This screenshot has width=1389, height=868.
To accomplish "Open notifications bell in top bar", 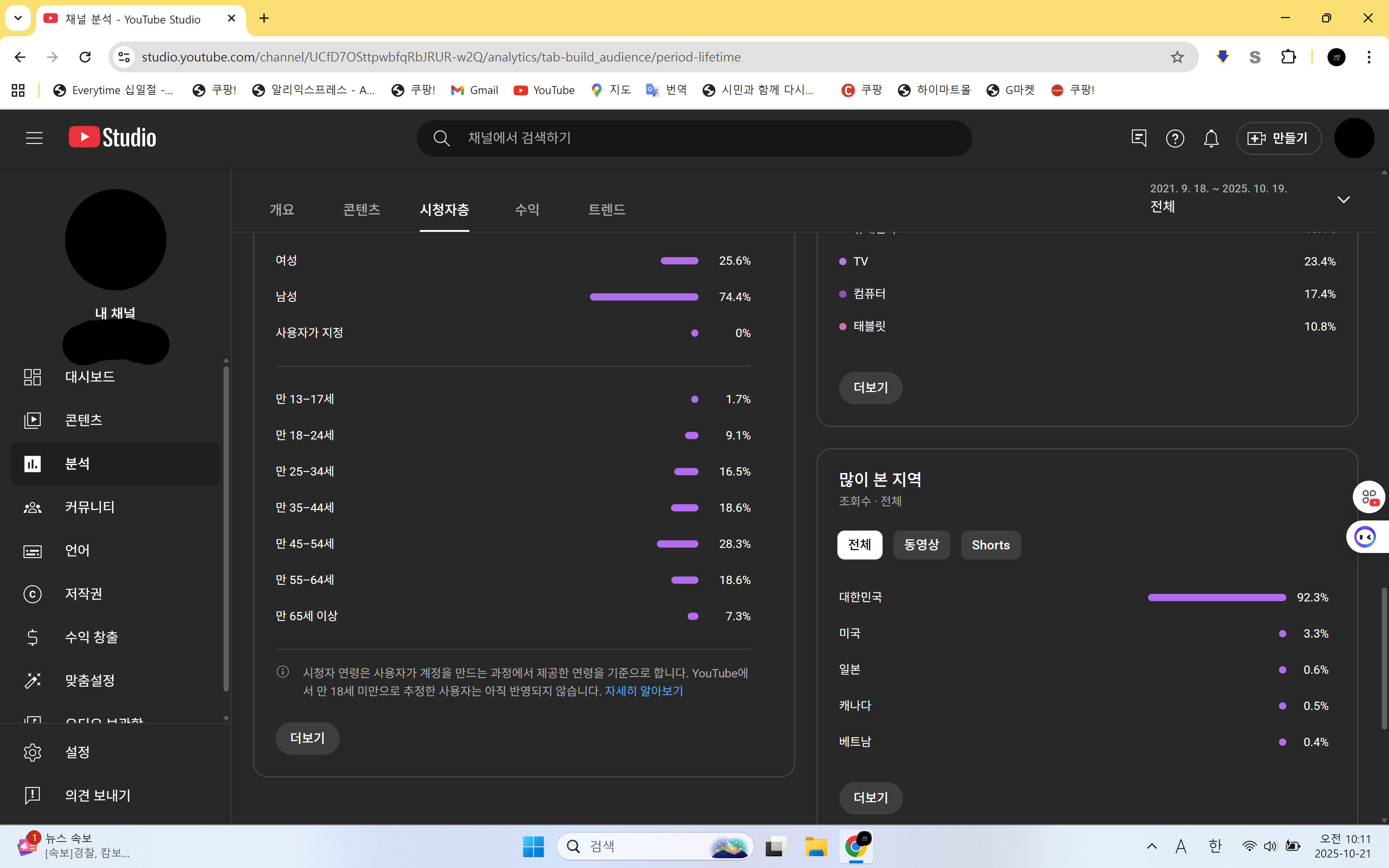I will pyautogui.click(x=1211, y=138).
